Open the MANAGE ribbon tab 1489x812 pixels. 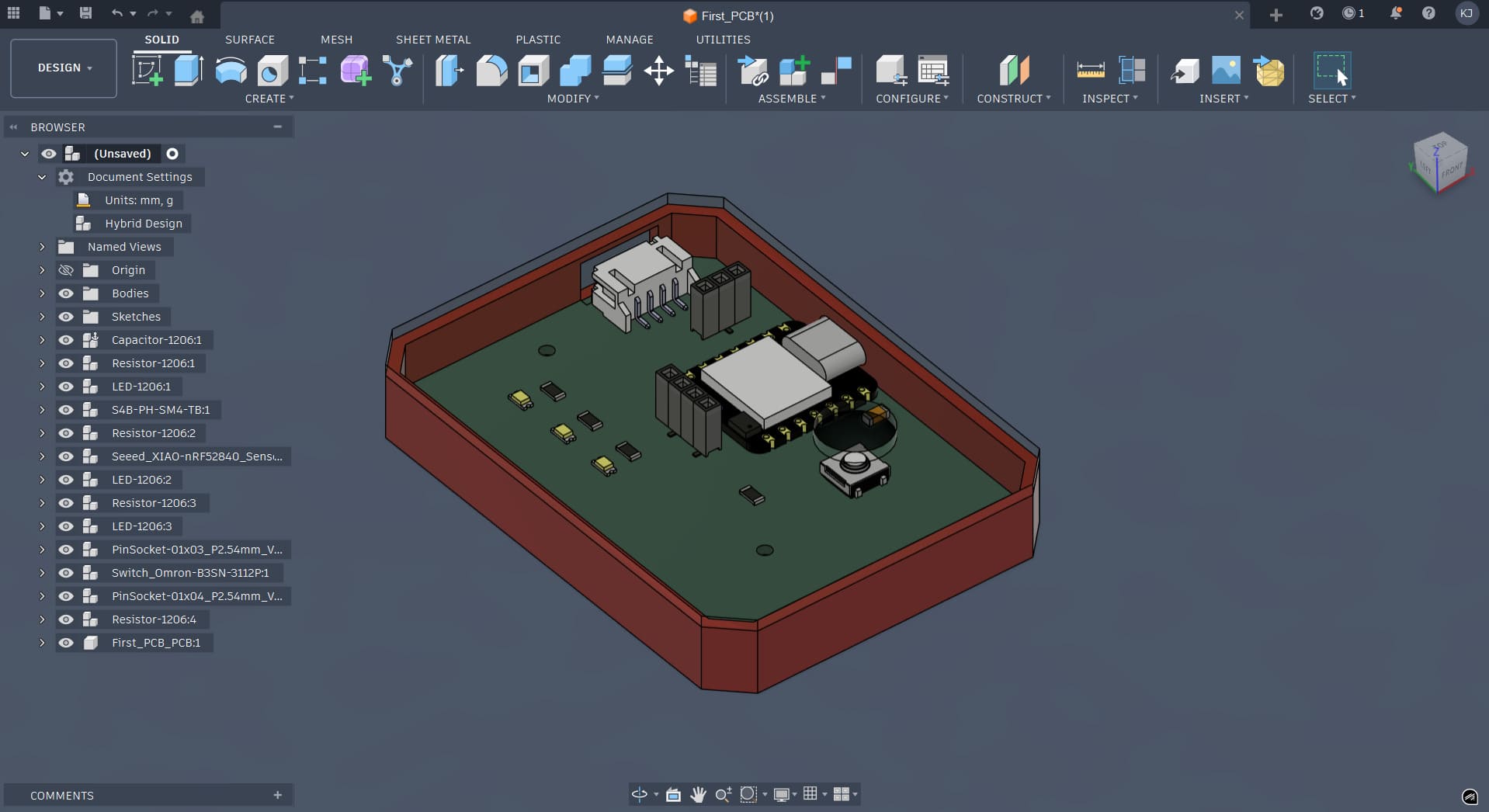tap(630, 40)
